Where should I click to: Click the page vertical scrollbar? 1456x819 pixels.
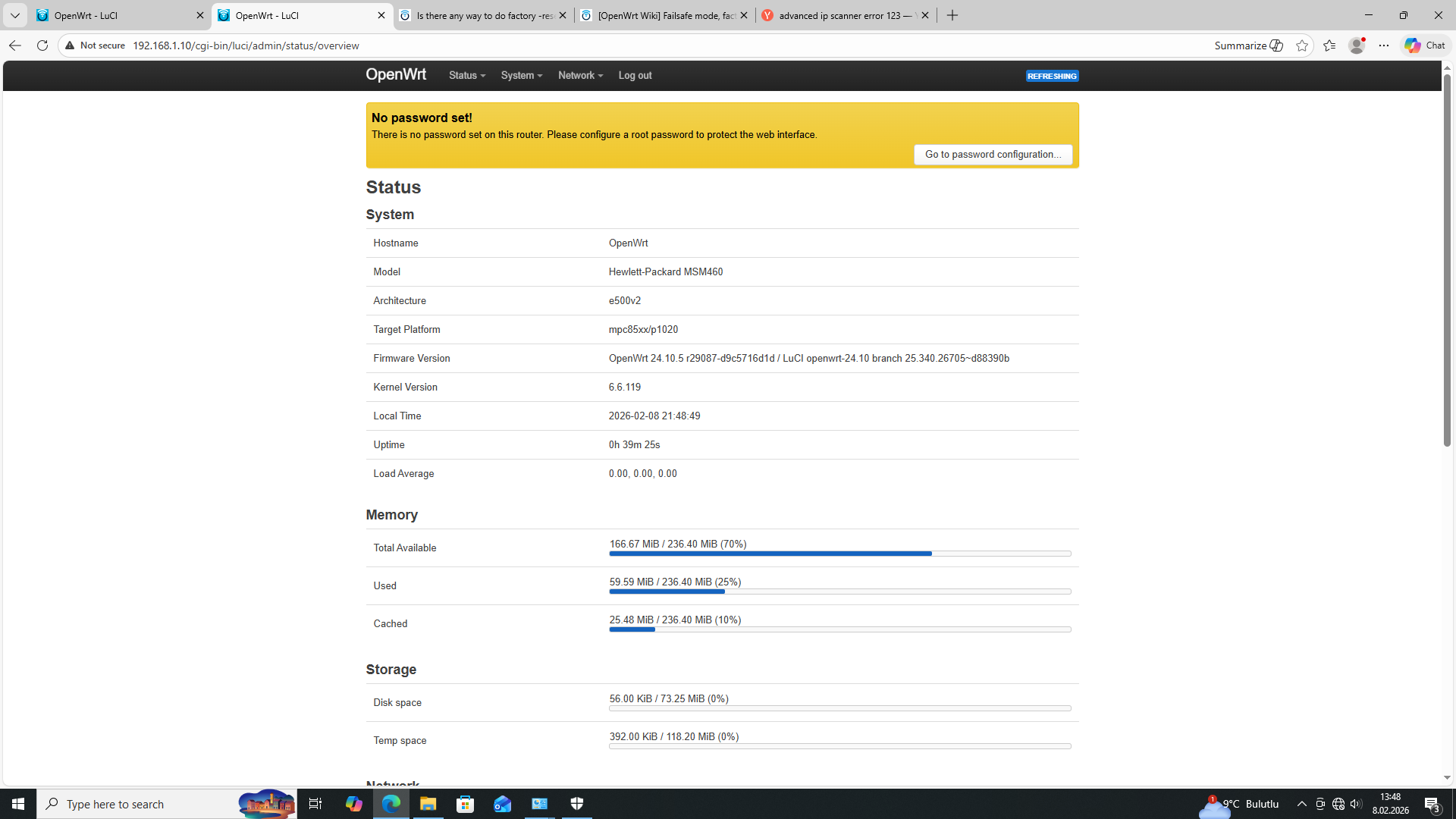tap(1447, 260)
